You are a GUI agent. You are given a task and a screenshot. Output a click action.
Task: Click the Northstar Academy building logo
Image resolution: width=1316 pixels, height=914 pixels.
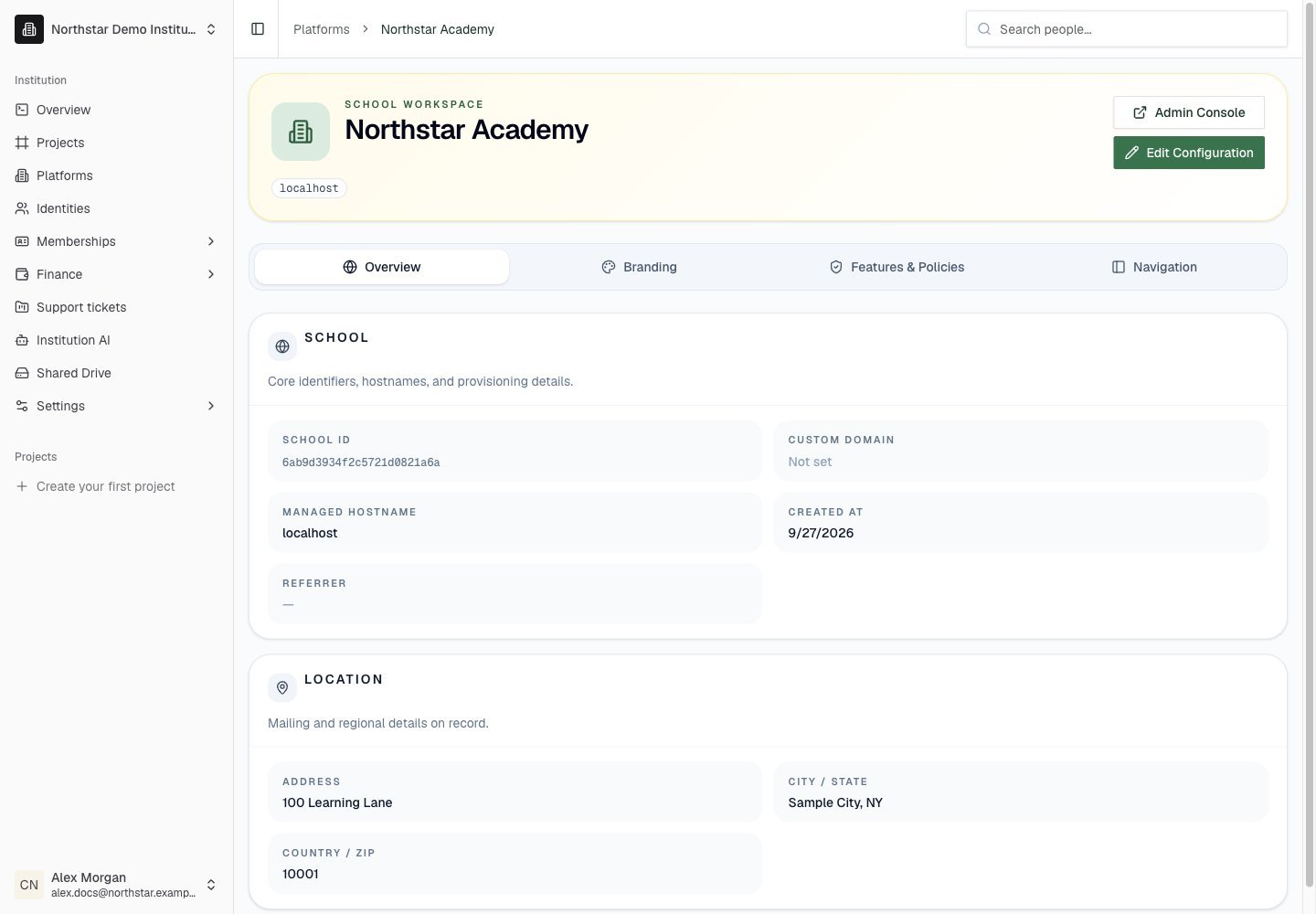[x=301, y=132]
